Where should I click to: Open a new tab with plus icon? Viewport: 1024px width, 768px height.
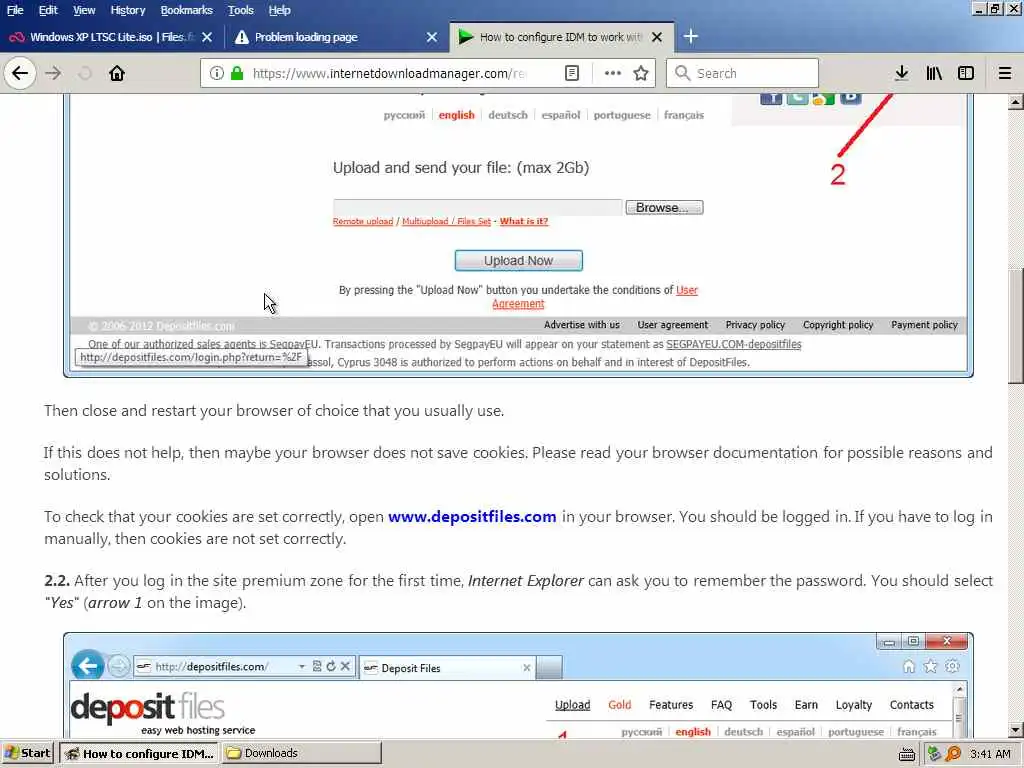[690, 37]
